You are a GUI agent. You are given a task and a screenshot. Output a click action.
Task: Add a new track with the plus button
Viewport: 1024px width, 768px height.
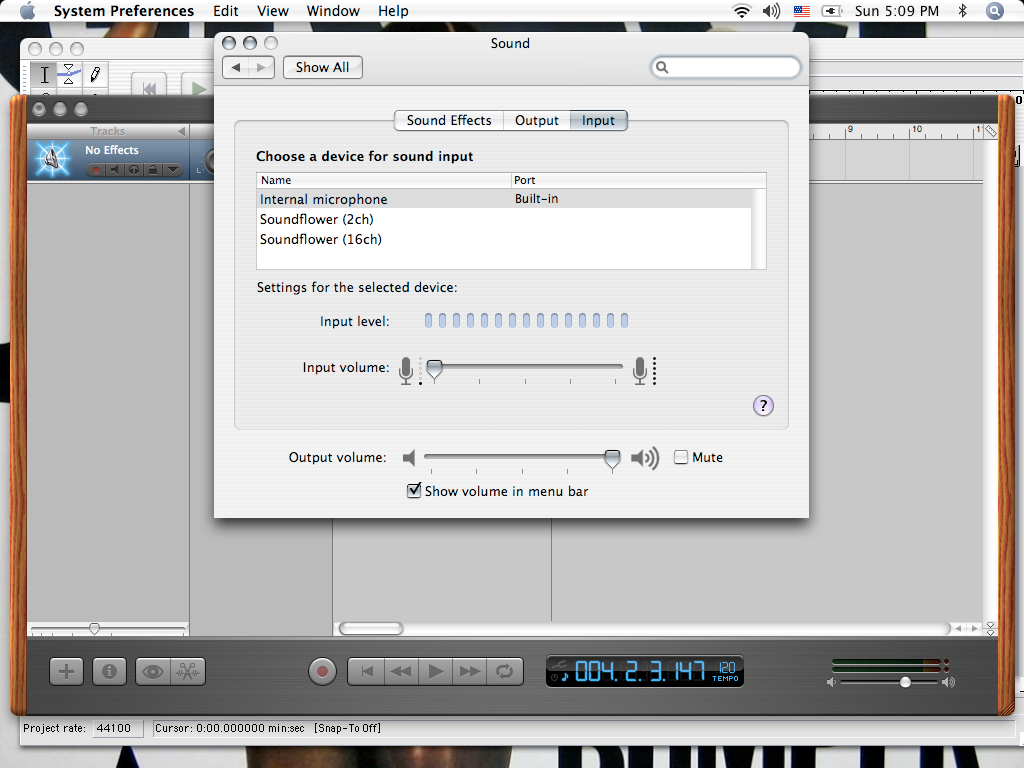(67, 671)
